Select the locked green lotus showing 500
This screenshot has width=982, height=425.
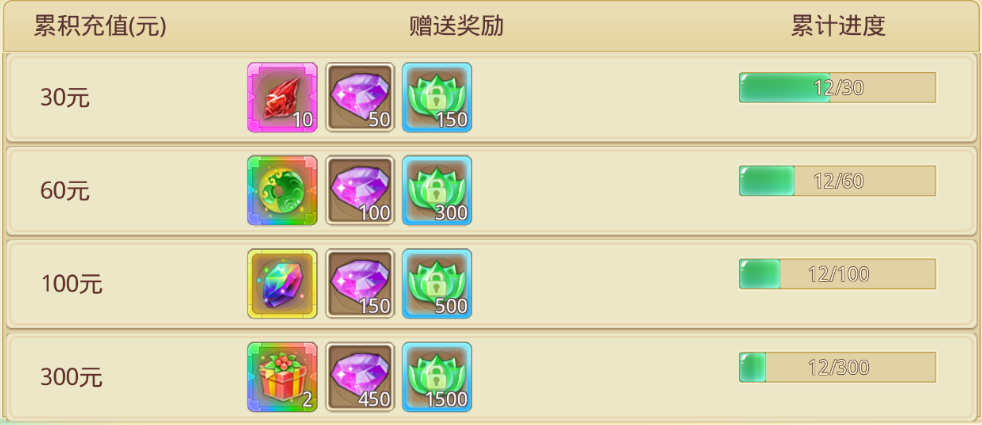tap(437, 284)
